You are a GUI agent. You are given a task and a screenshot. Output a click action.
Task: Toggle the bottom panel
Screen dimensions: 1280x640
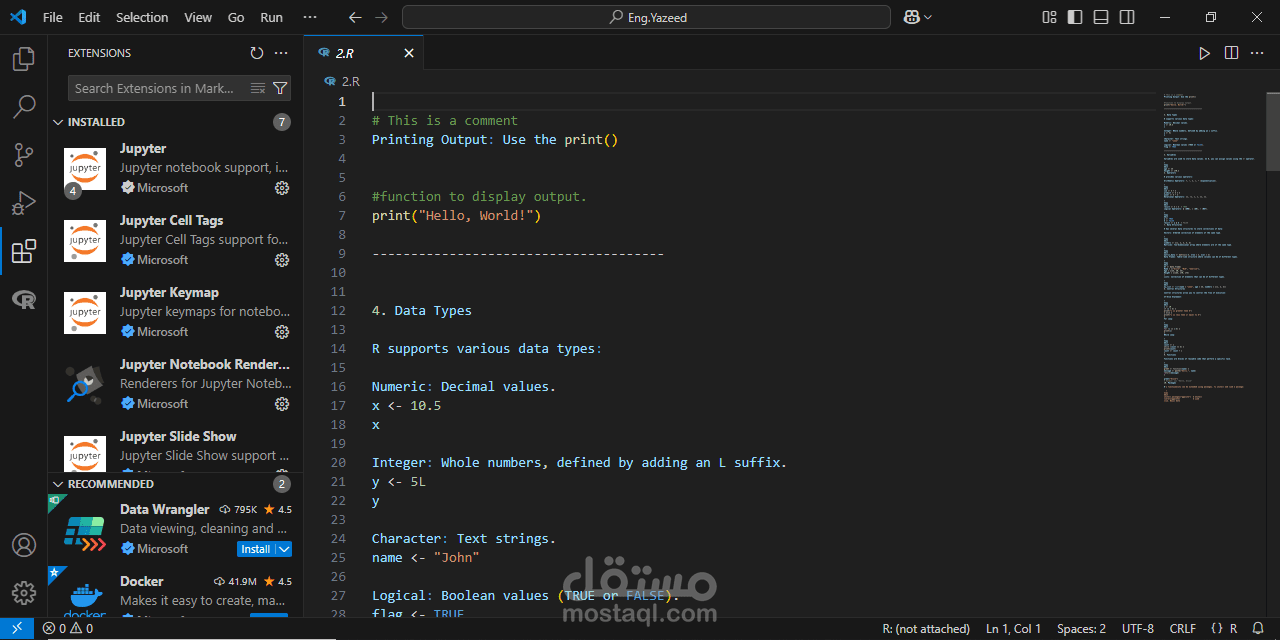coord(1101,17)
